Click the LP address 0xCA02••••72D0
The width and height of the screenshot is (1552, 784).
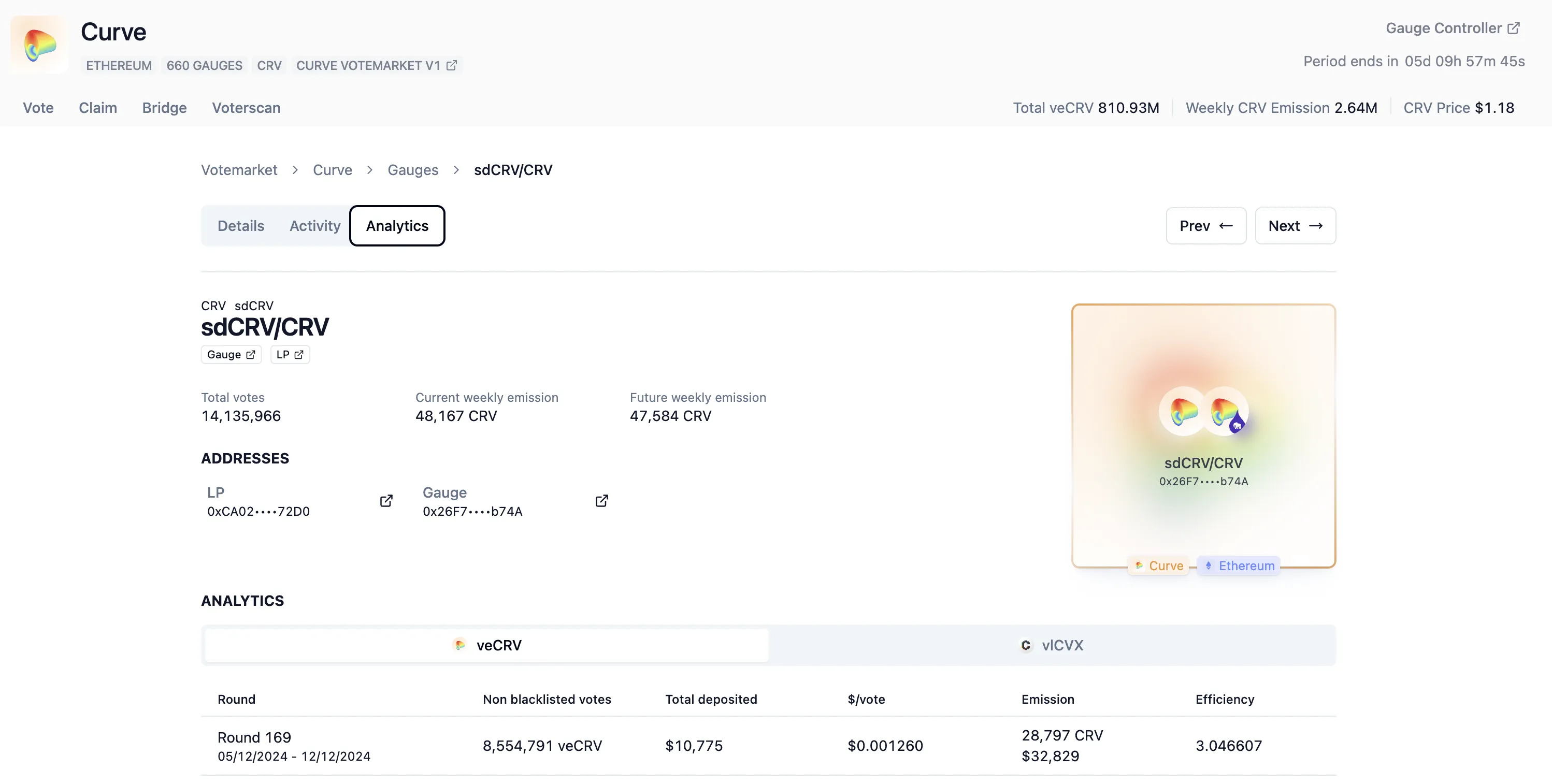258,511
